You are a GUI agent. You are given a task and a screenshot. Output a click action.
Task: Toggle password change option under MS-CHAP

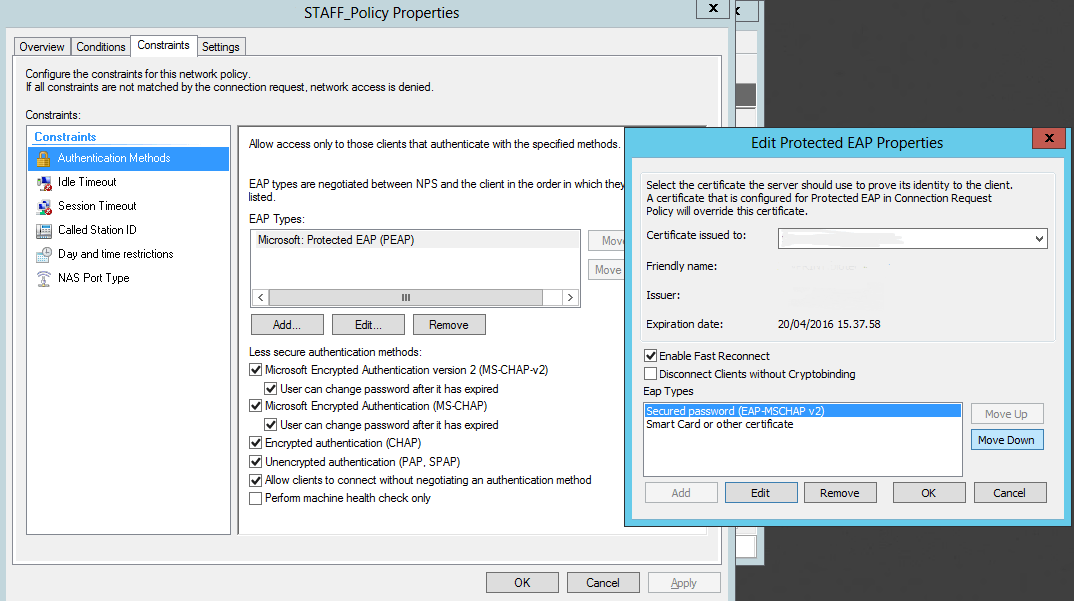tap(271, 426)
